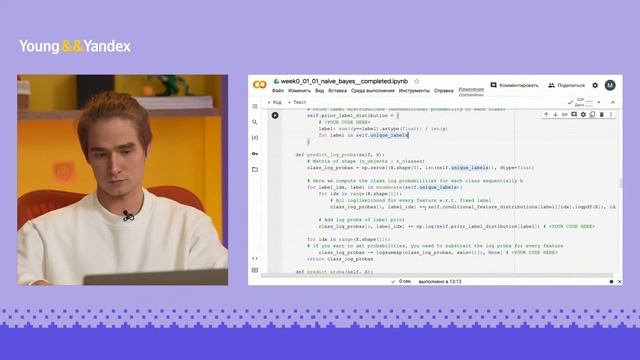
Task: Click the Комментировать button
Action: click(514, 85)
